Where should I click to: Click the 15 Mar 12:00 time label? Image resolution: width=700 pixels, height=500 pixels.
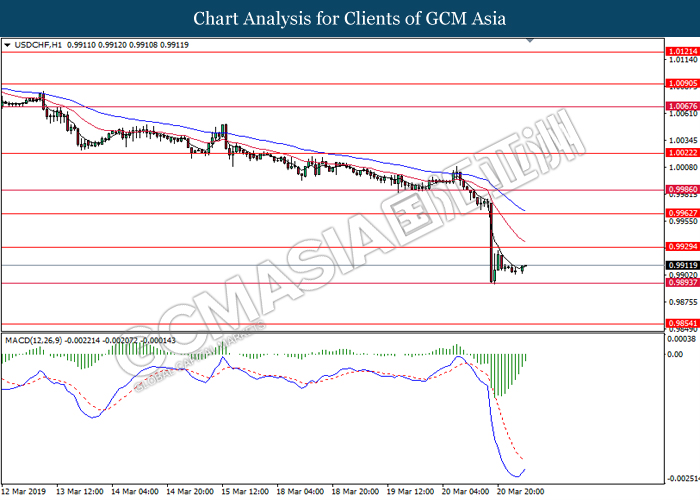(x=245, y=492)
